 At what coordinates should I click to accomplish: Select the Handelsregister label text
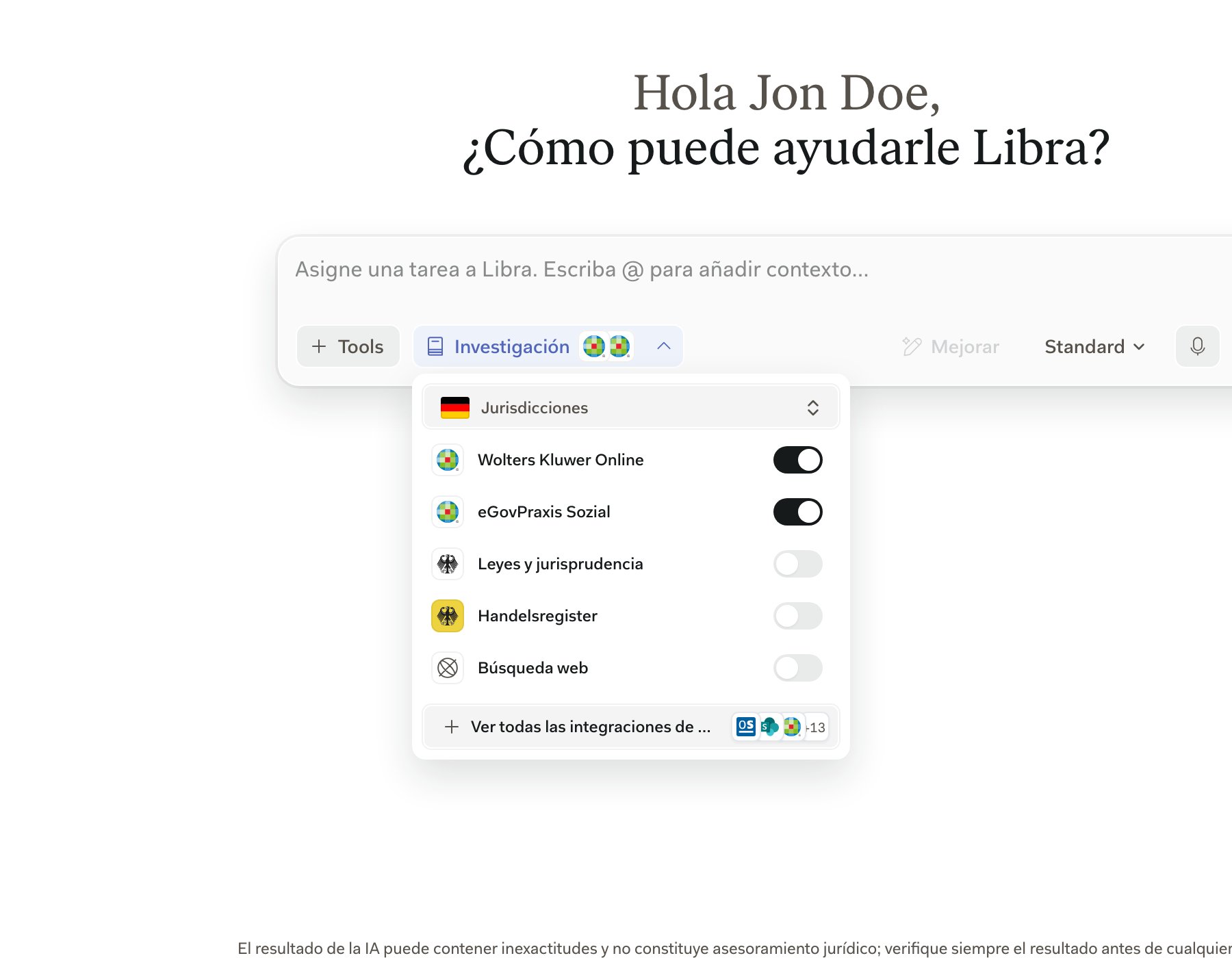(537, 616)
